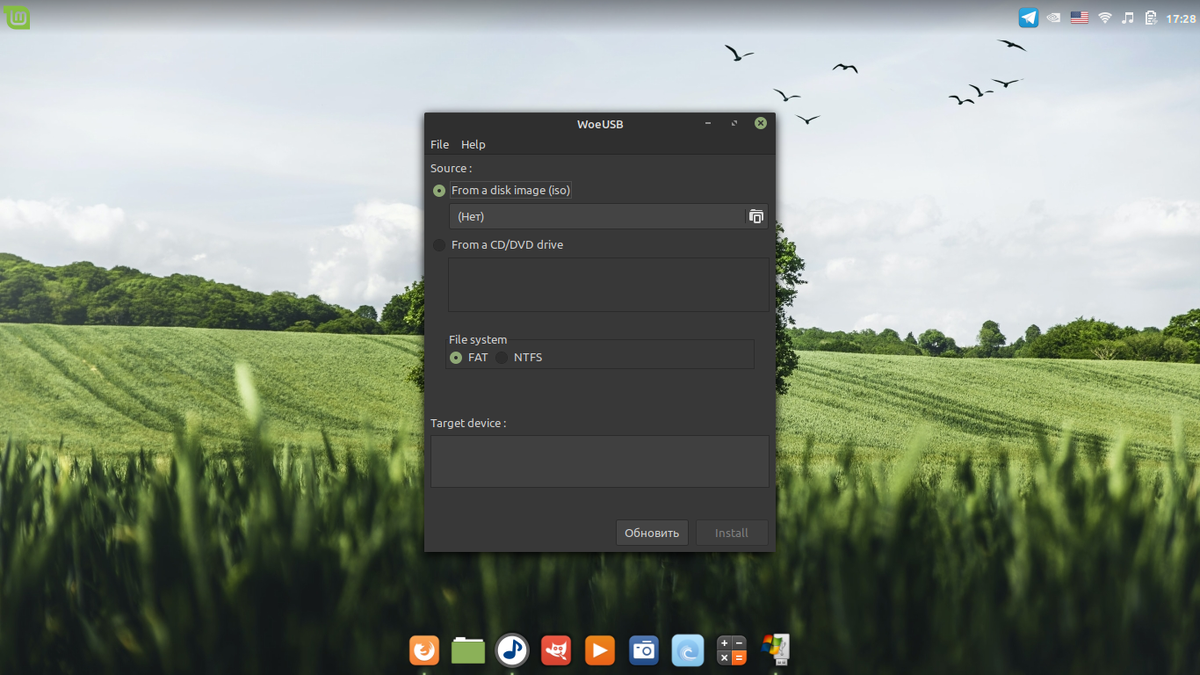
Task: Open the green Files folder in dock
Action: click(468, 650)
